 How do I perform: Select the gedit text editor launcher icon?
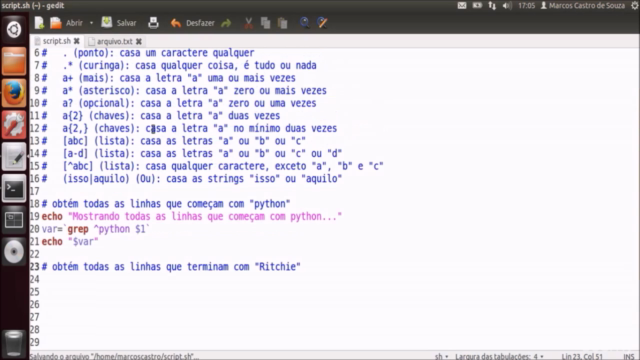pyautogui.click(x=14, y=156)
